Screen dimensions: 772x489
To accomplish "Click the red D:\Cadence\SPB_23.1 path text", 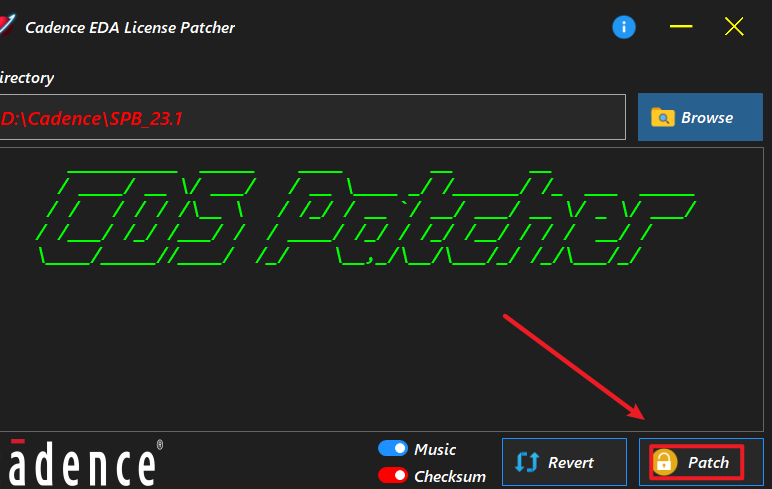I will click(92, 119).
